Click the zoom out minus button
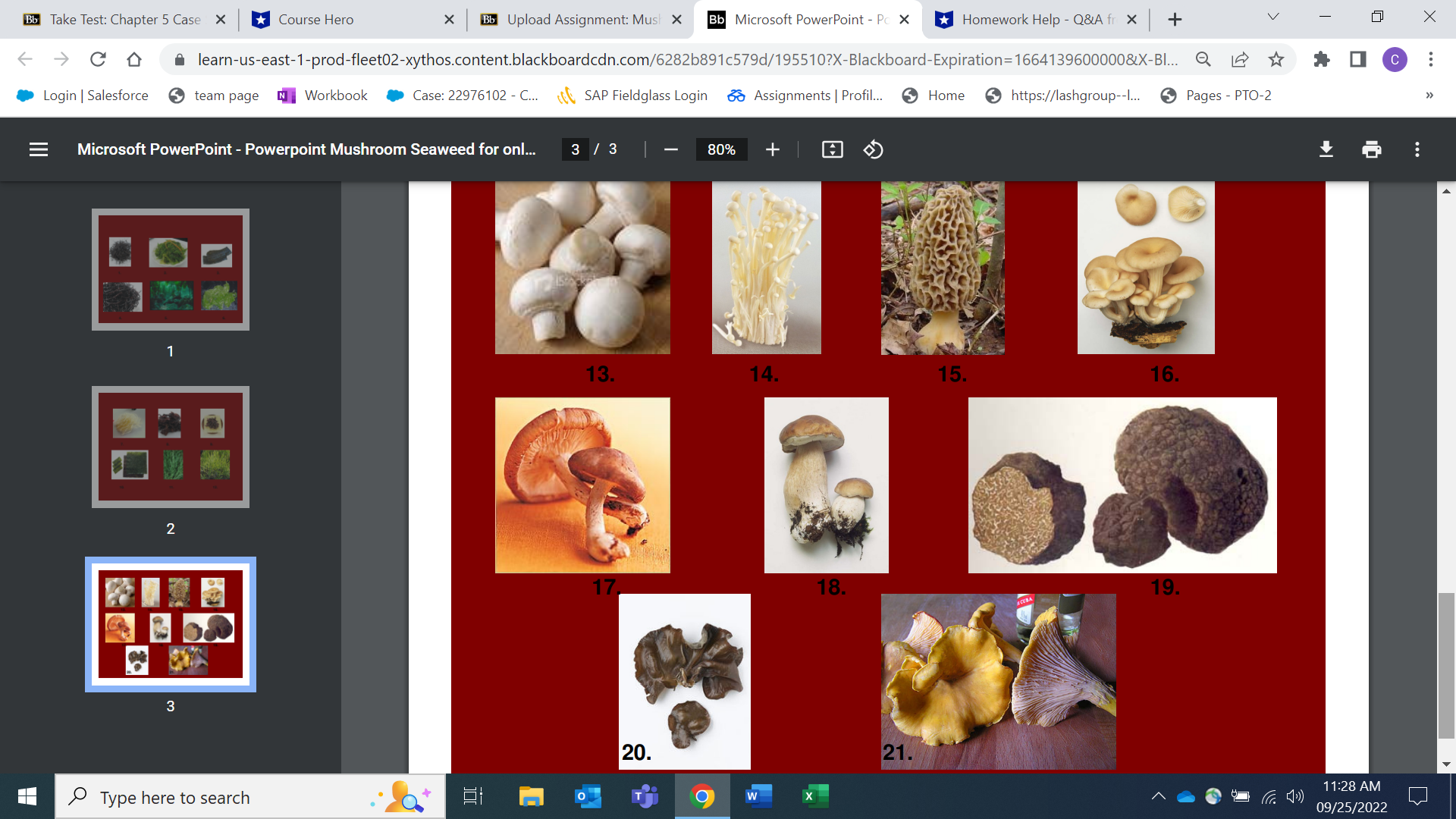1456x819 pixels. click(670, 149)
